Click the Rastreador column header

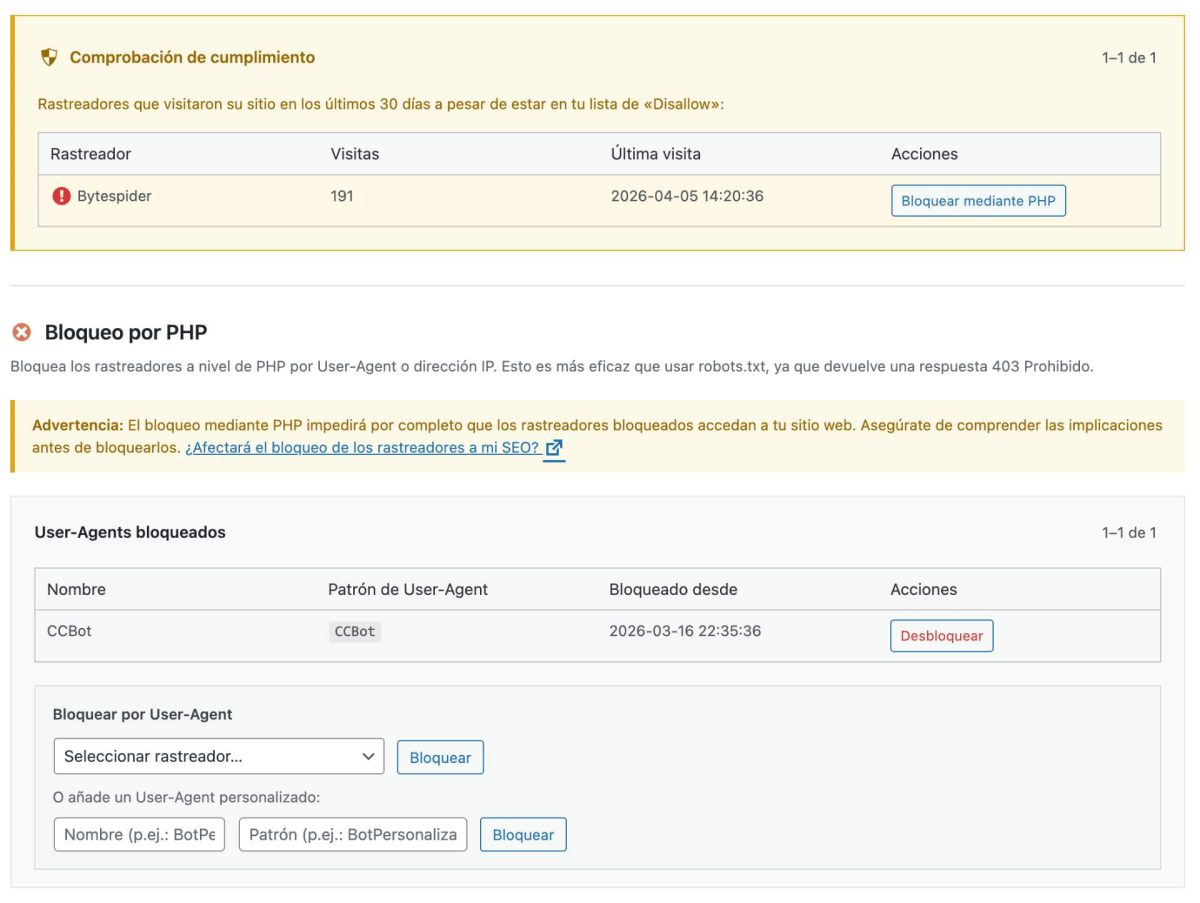(91, 154)
